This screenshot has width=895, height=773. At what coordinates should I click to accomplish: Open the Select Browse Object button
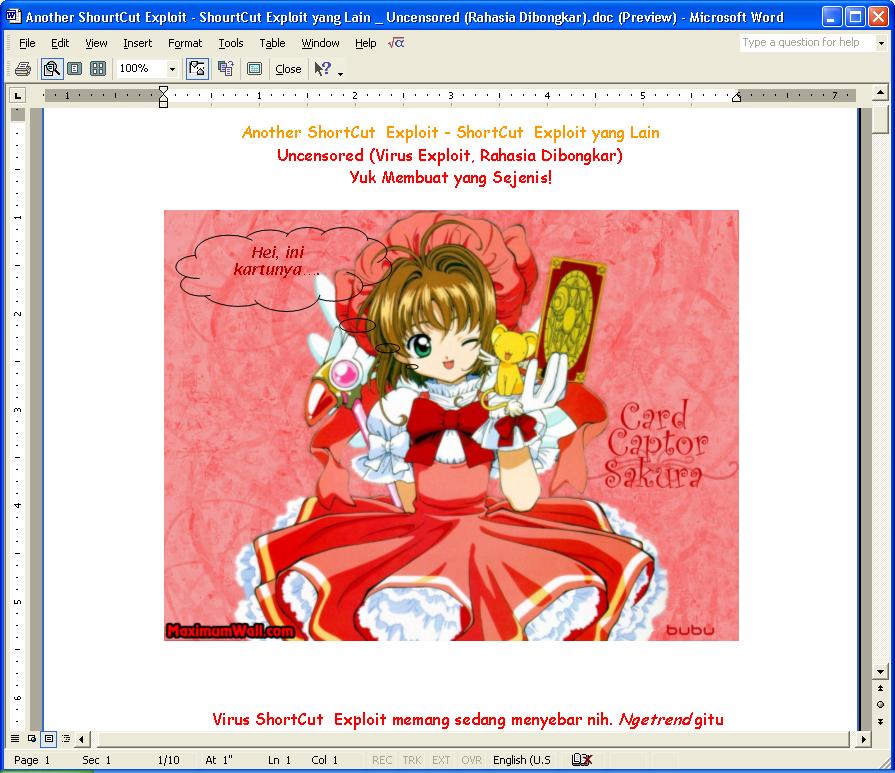tap(880, 704)
